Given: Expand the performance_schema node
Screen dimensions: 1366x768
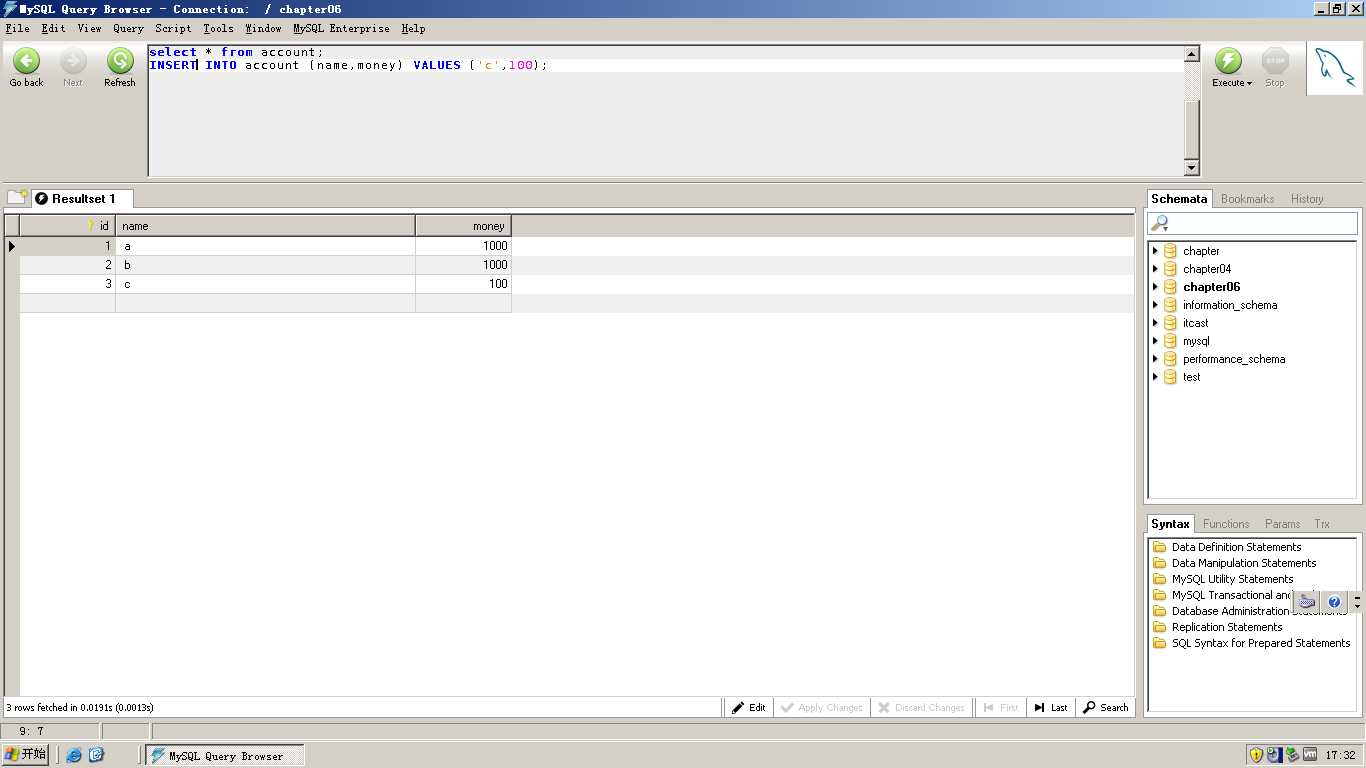Looking at the screenshot, I should 1155,359.
